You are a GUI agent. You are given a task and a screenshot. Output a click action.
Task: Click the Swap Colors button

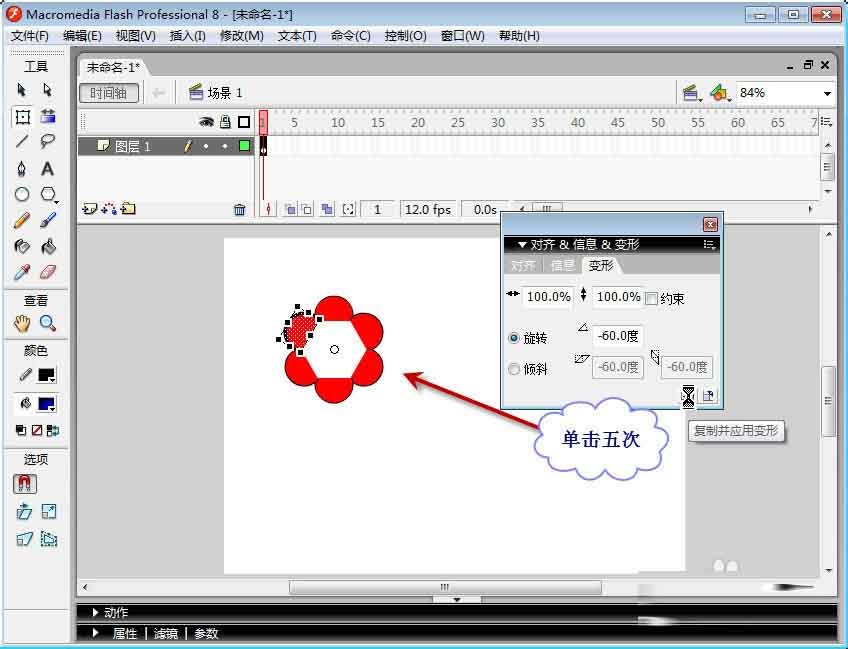[53, 430]
